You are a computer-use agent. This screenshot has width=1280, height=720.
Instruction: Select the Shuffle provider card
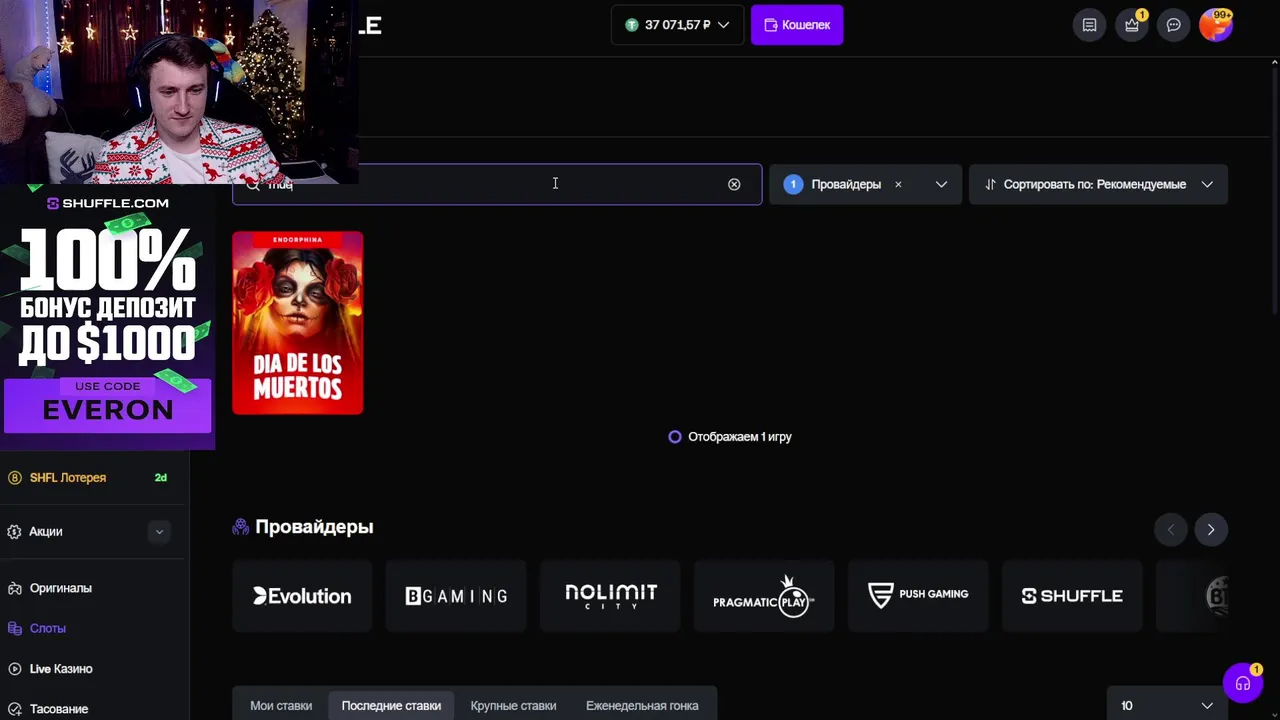pos(1072,596)
